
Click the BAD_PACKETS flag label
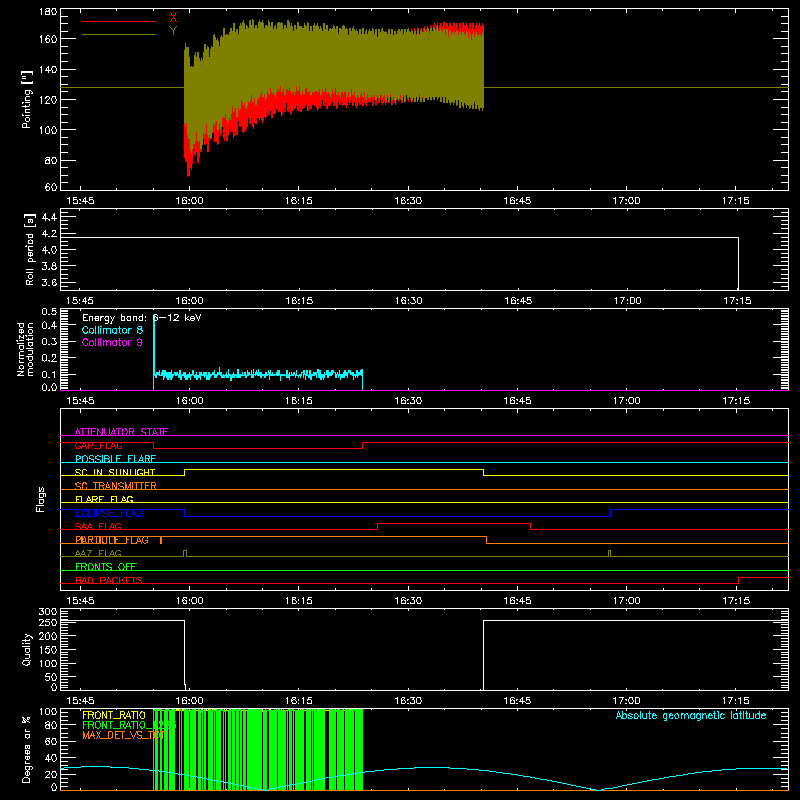coord(109,580)
